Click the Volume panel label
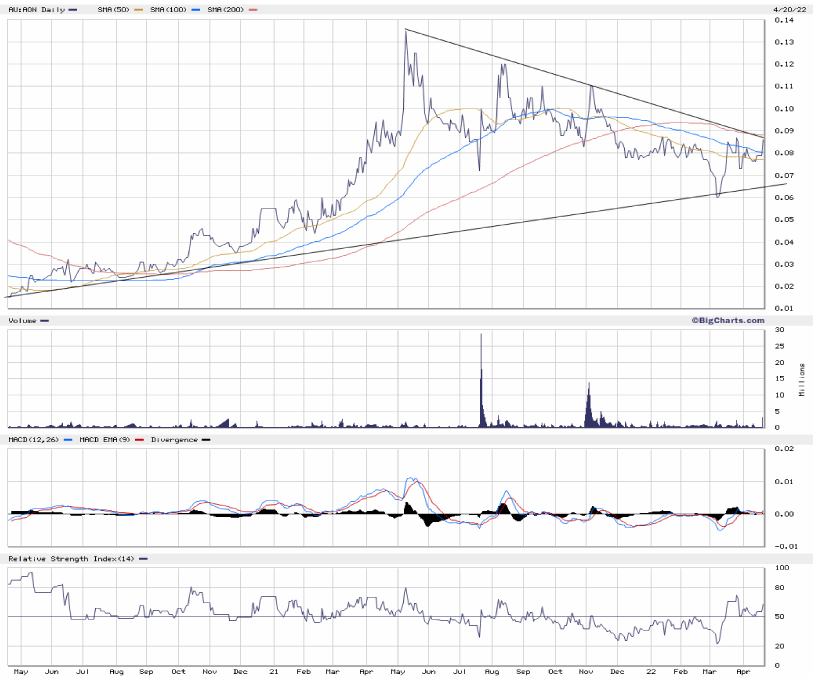The width and height of the screenshot is (813, 680). click(x=23, y=321)
